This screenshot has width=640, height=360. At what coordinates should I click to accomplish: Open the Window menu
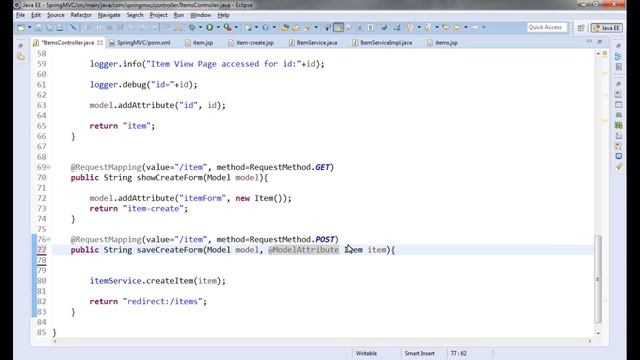[200, 15]
